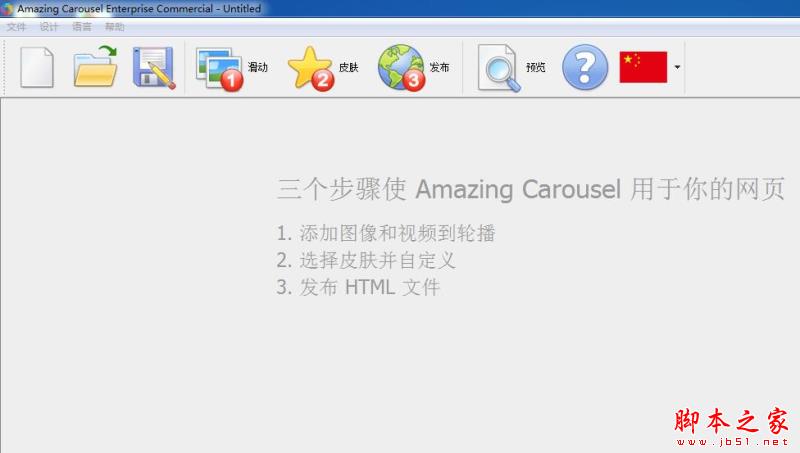Click the application icon in title bar
The width and height of the screenshot is (800, 453).
click(7, 9)
